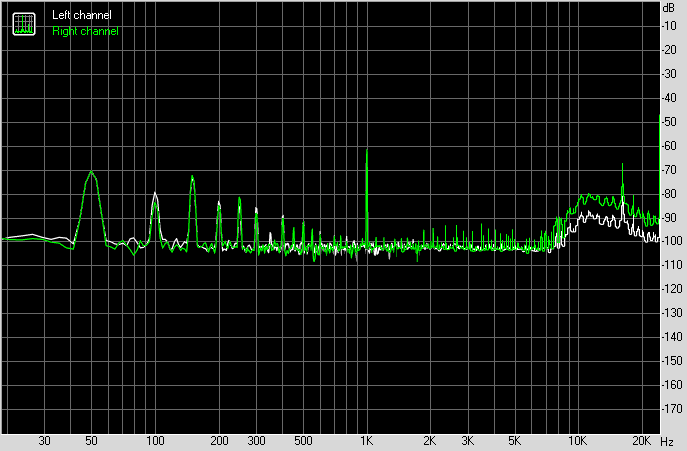Image resolution: width=687 pixels, height=451 pixels.
Task: Click the -20 dB scale label
Action: pos(669,50)
